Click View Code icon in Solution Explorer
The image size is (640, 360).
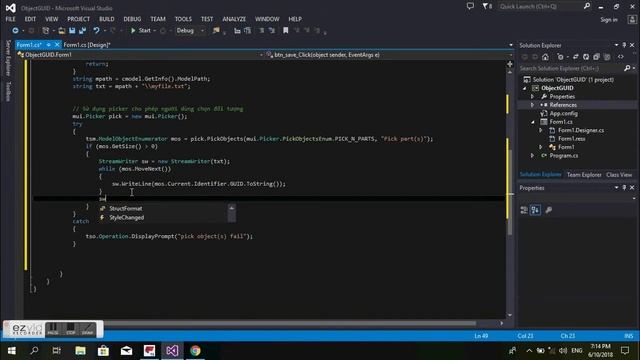point(621,57)
